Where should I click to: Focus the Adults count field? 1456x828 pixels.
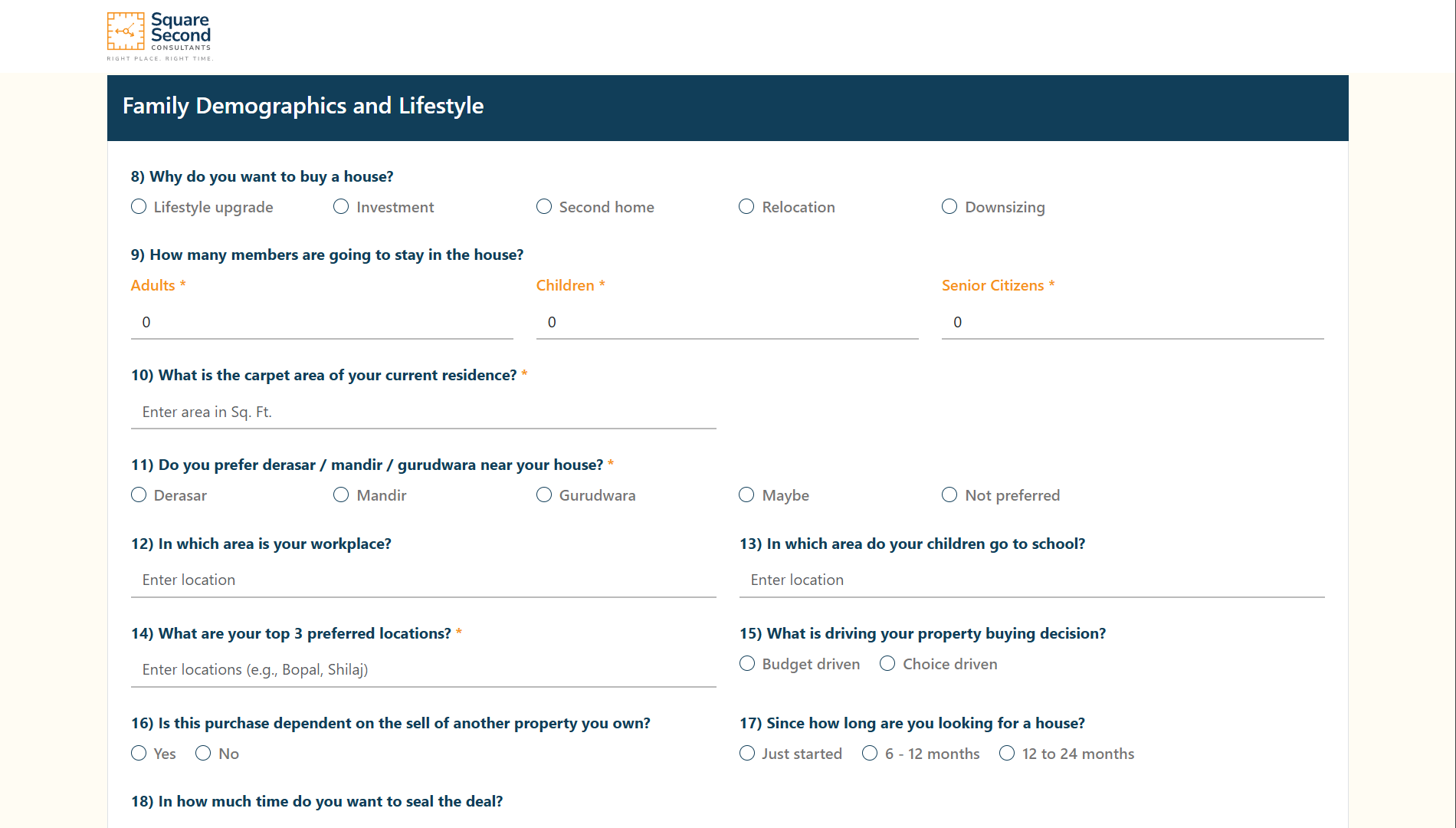pyautogui.click(x=322, y=322)
